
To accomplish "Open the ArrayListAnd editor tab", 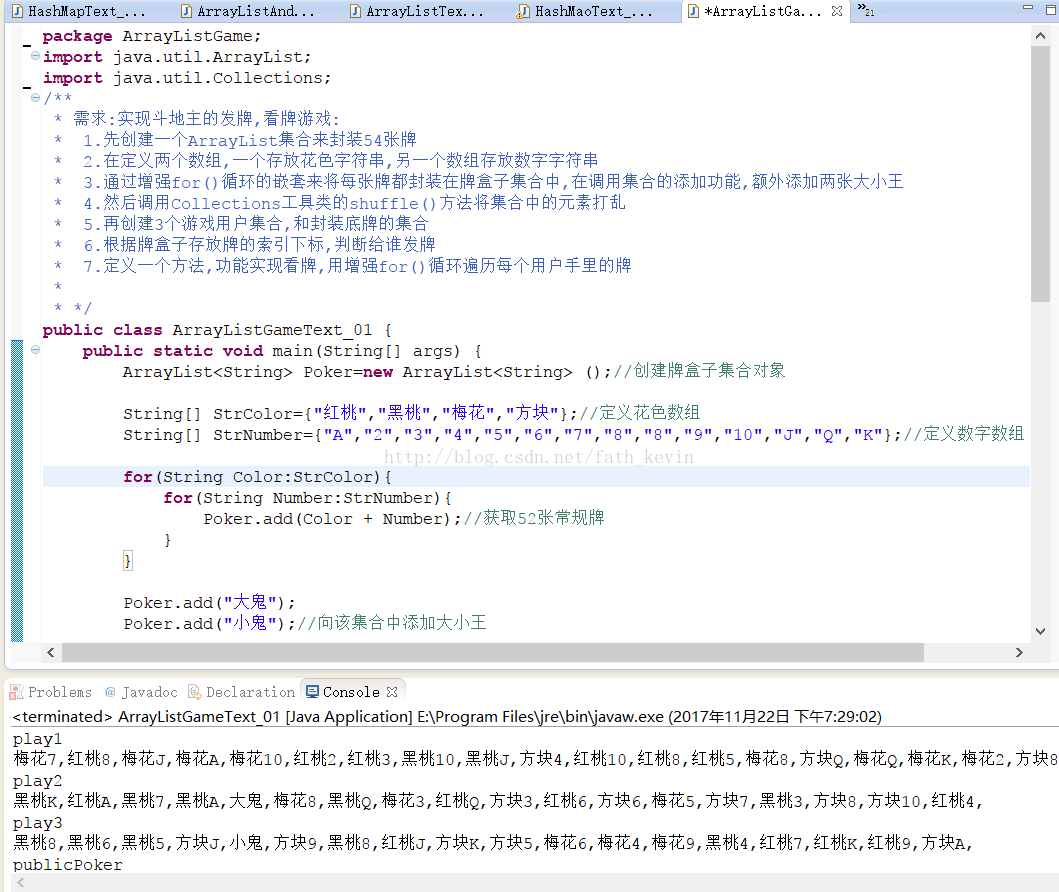I will click(x=249, y=11).
